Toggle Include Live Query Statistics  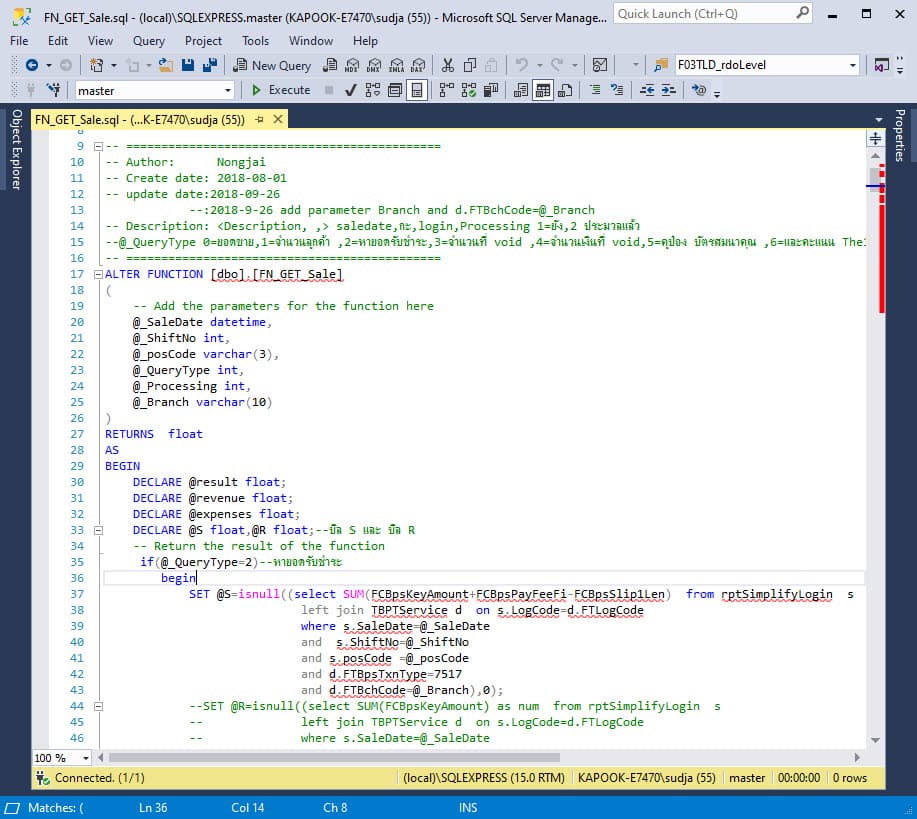pos(468,90)
